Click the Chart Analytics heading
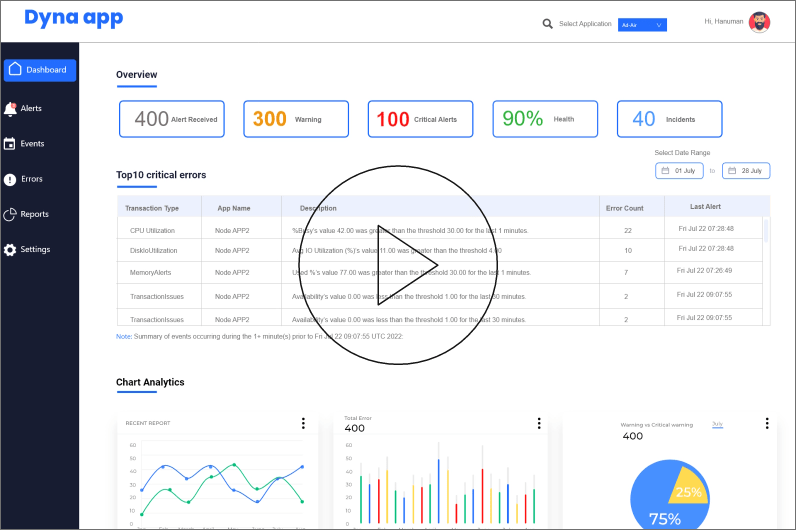Viewport: 796px width, 530px height. (150, 382)
